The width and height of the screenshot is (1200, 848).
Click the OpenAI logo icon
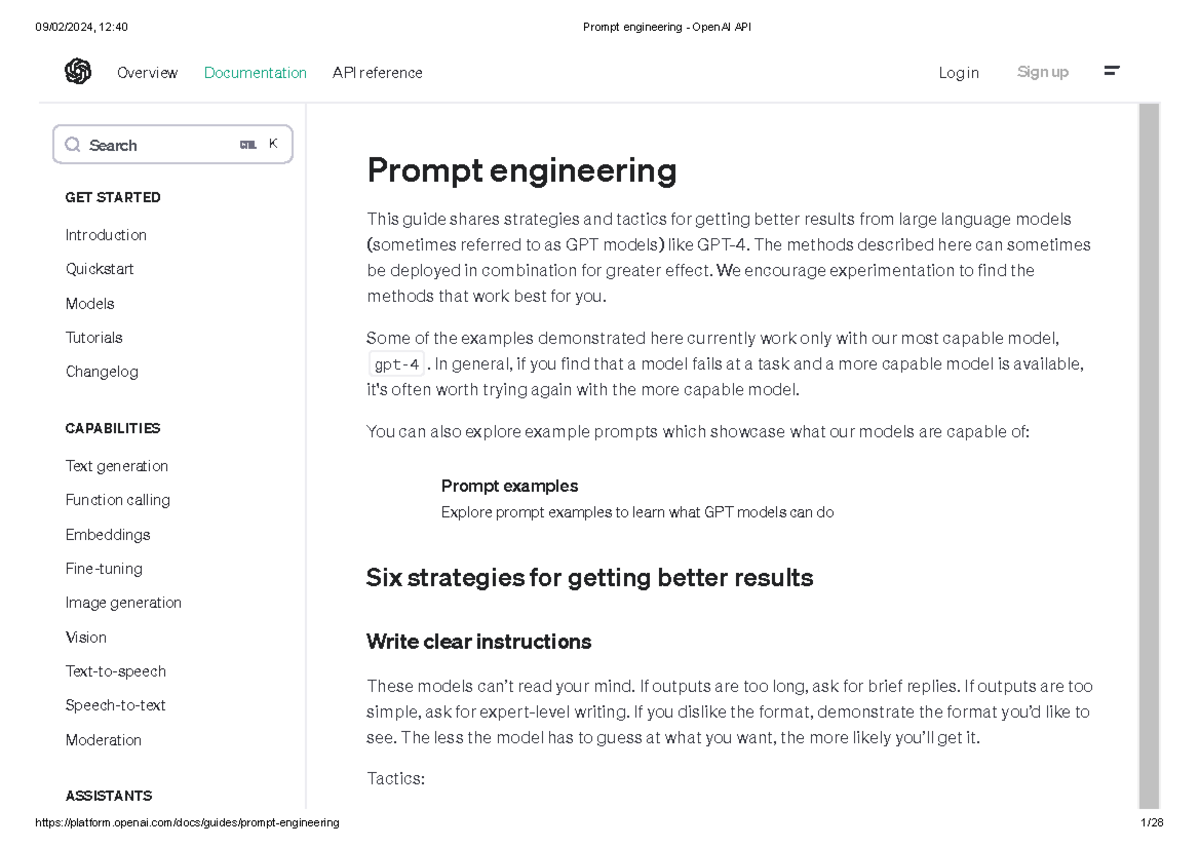[78, 72]
